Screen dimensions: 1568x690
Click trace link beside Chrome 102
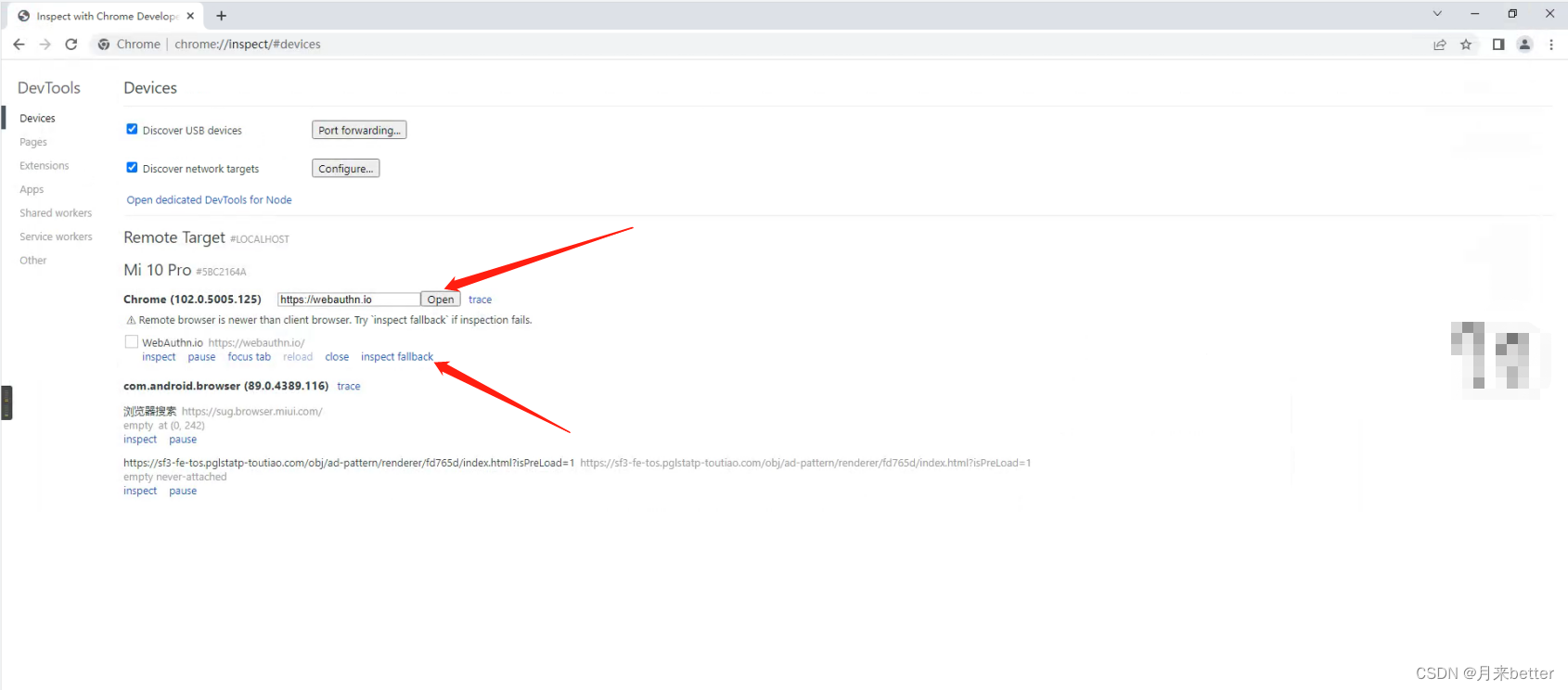point(480,300)
